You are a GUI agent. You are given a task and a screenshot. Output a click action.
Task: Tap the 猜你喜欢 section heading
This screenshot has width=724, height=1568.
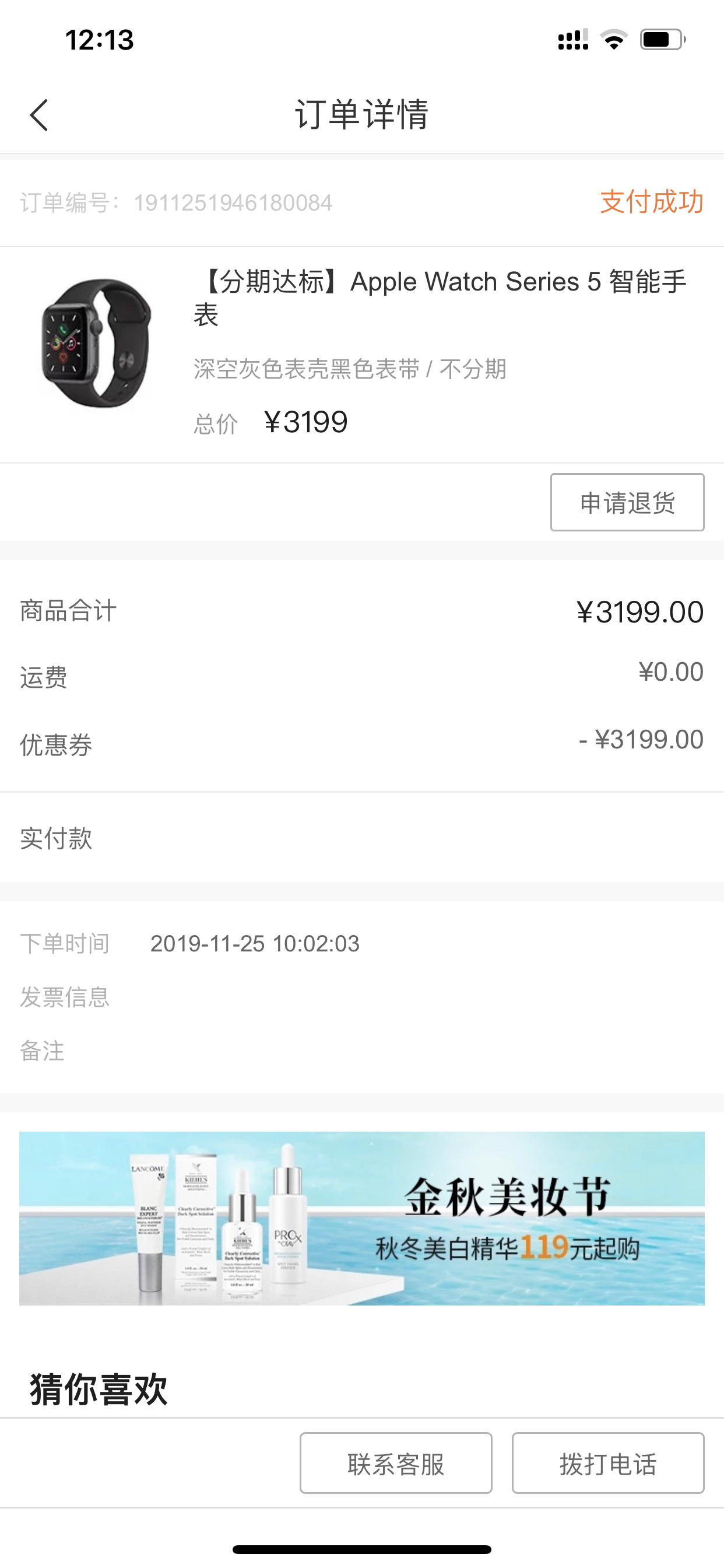pos(99,1389)
